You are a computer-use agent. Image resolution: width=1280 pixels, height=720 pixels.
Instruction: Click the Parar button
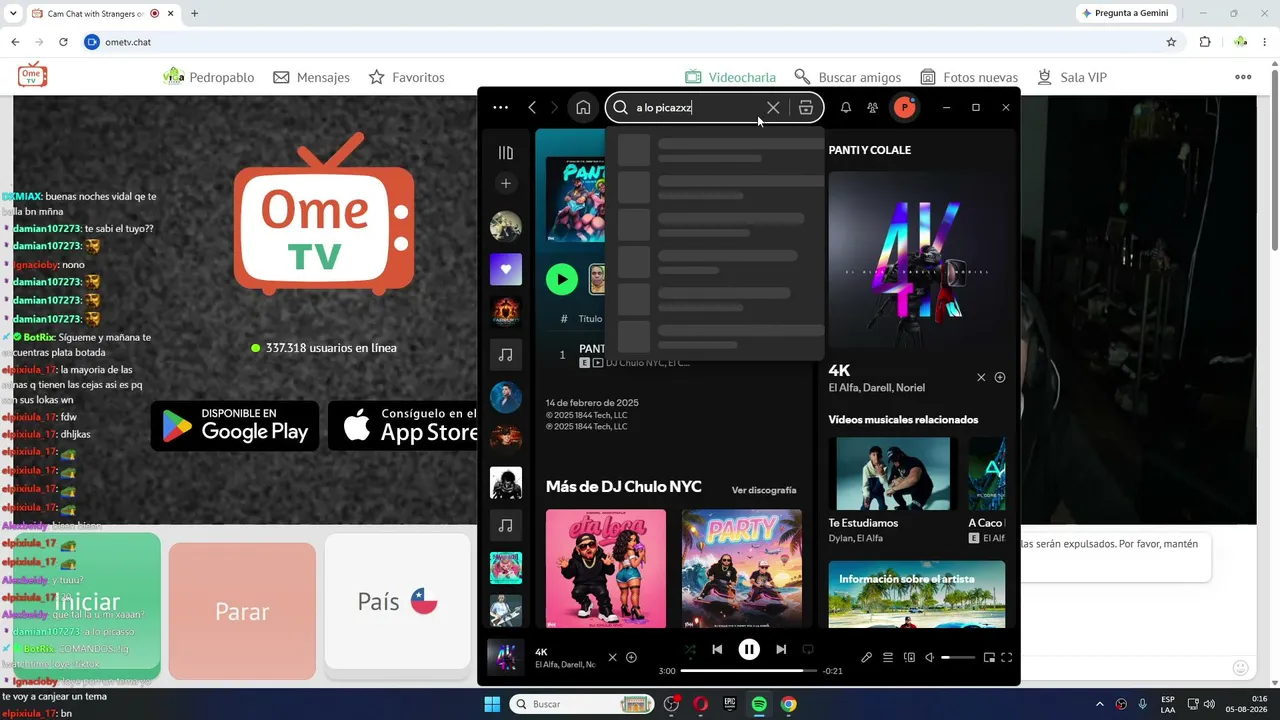(242, 611)
